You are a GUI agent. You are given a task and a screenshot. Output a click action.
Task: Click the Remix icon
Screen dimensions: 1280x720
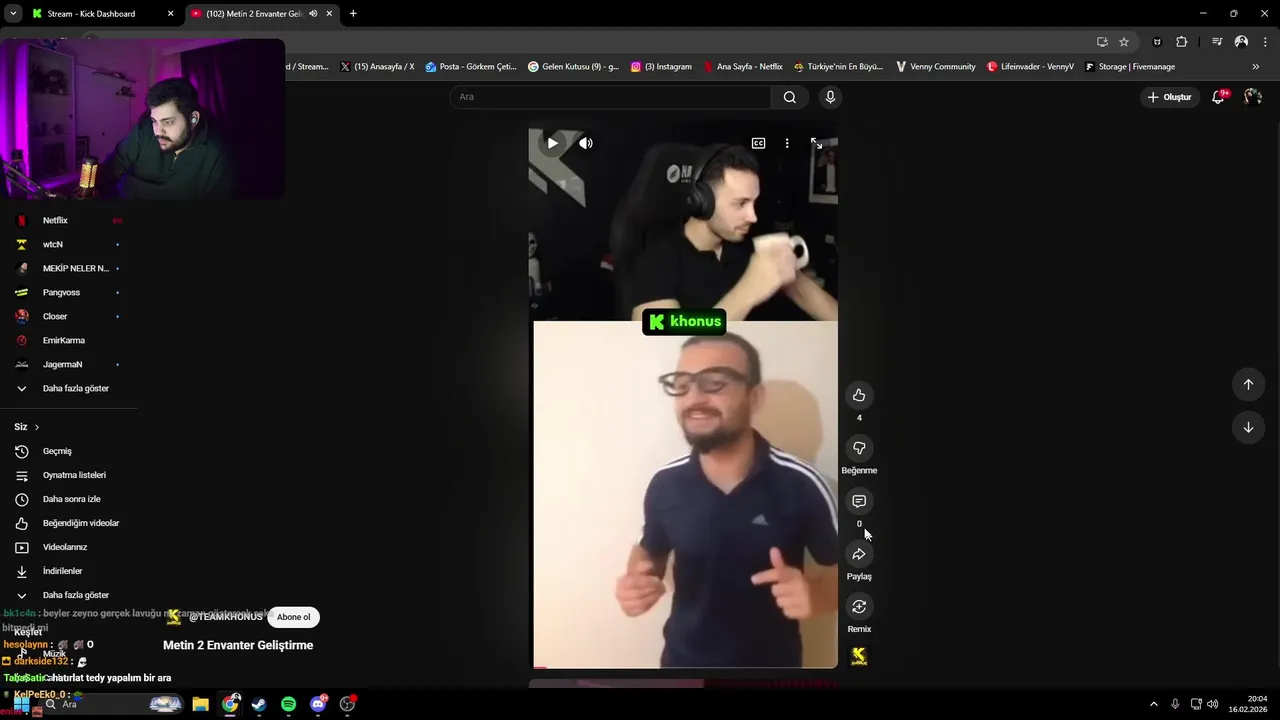[x=859, y=607]
